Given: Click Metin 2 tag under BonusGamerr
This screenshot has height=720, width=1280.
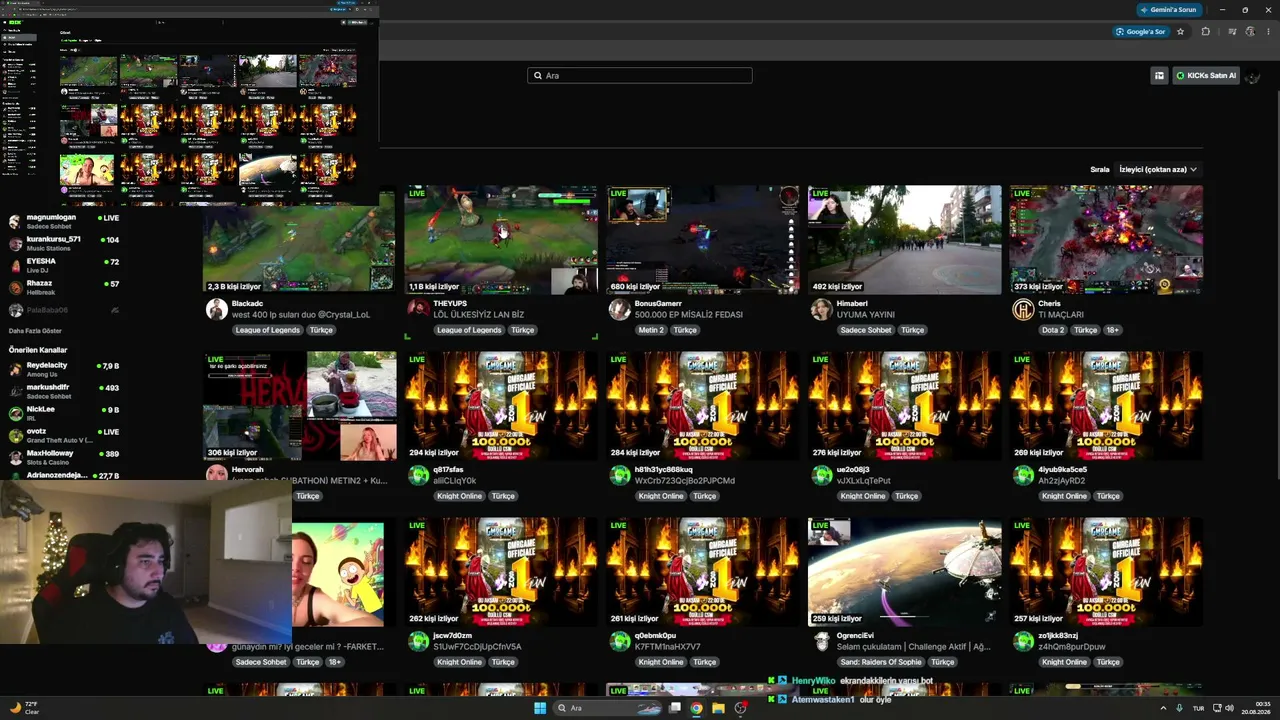Looking at the screenshot, I should pos(651,330).
